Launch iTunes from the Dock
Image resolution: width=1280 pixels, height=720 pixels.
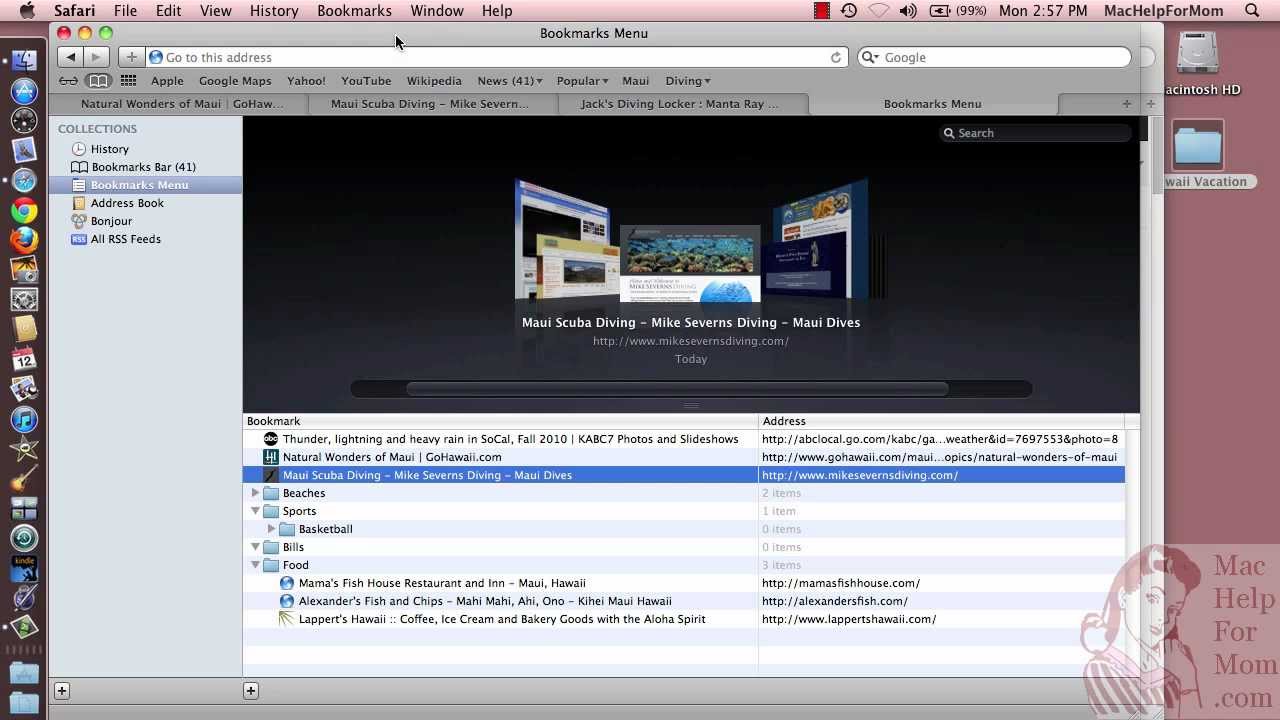[x=24, y=419]
